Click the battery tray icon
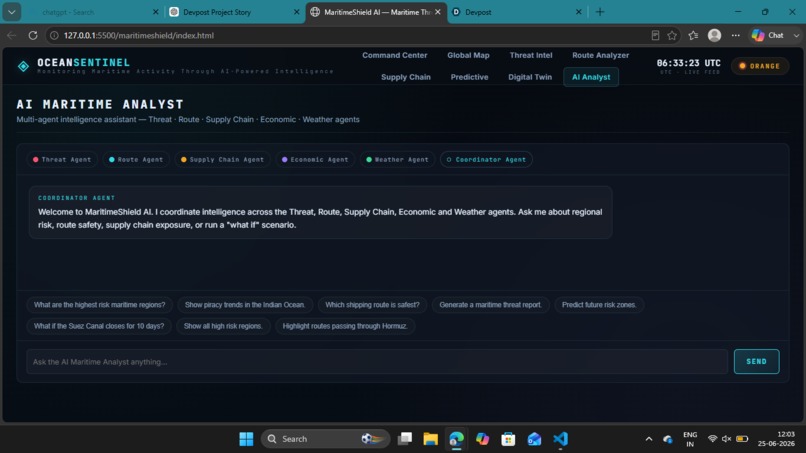Viewport: 806px width, 453px height. pos(742,439)
